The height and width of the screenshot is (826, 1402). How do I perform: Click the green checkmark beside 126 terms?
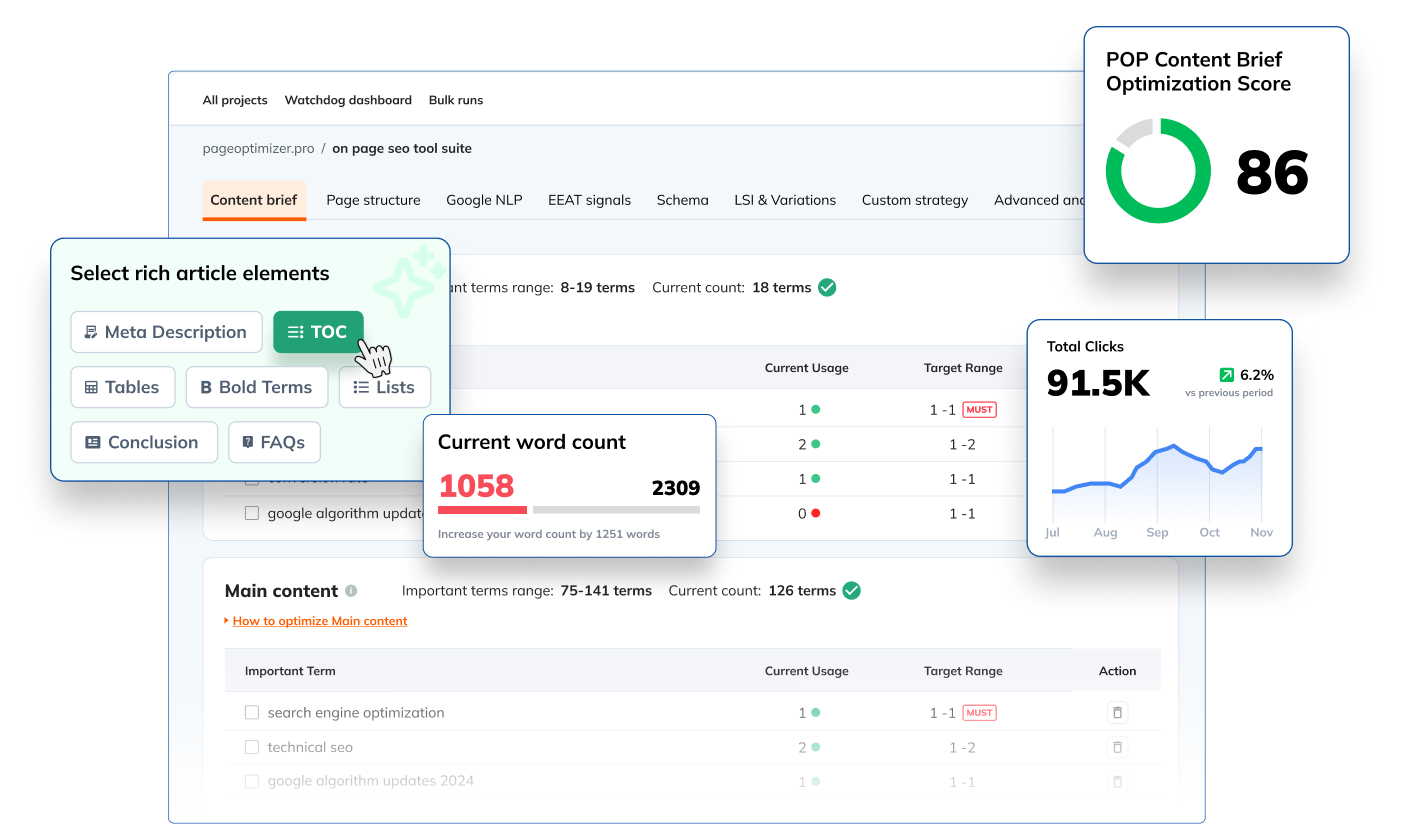coord(852,590)
